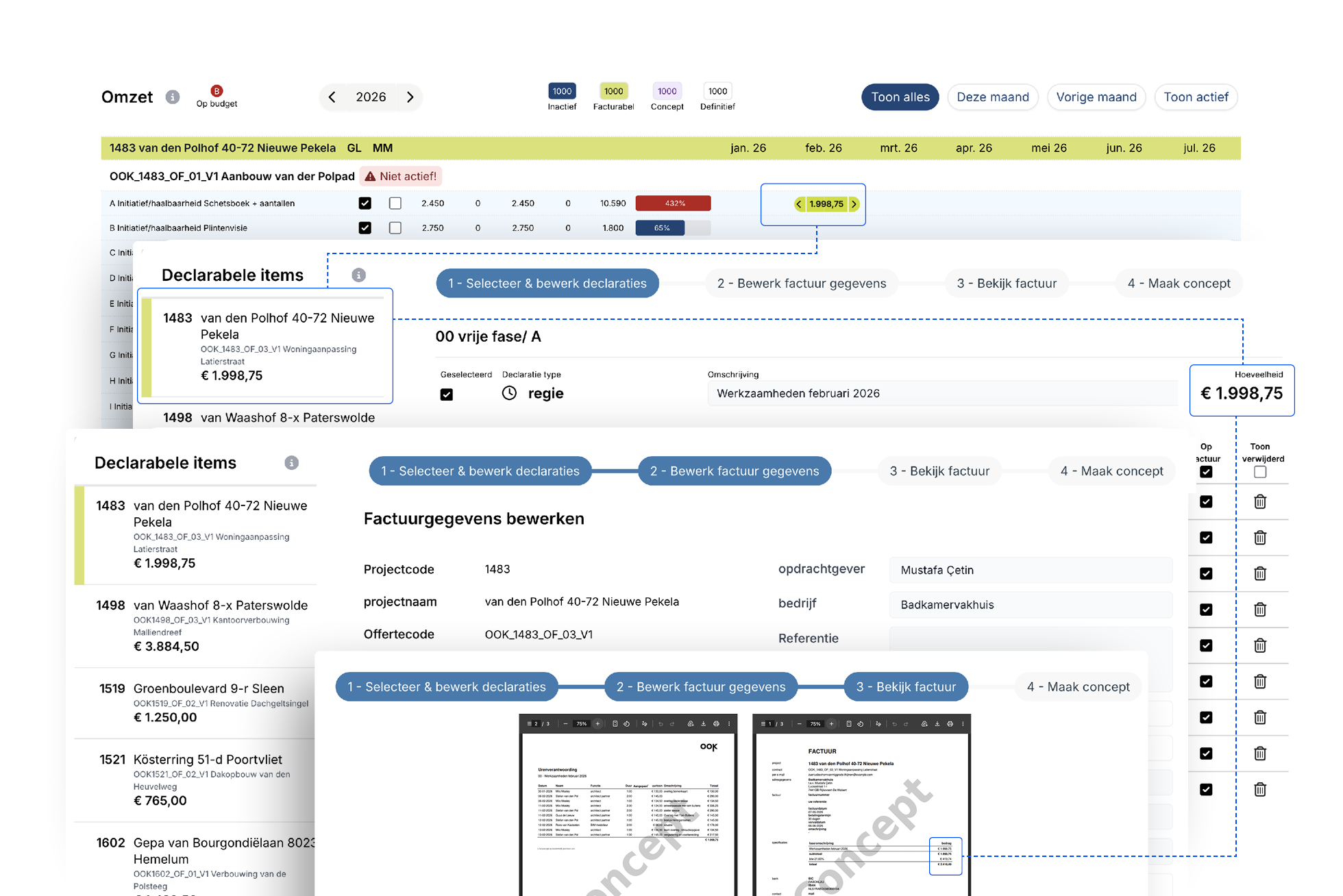Go to the year after 2026

[x=410, y=97]
